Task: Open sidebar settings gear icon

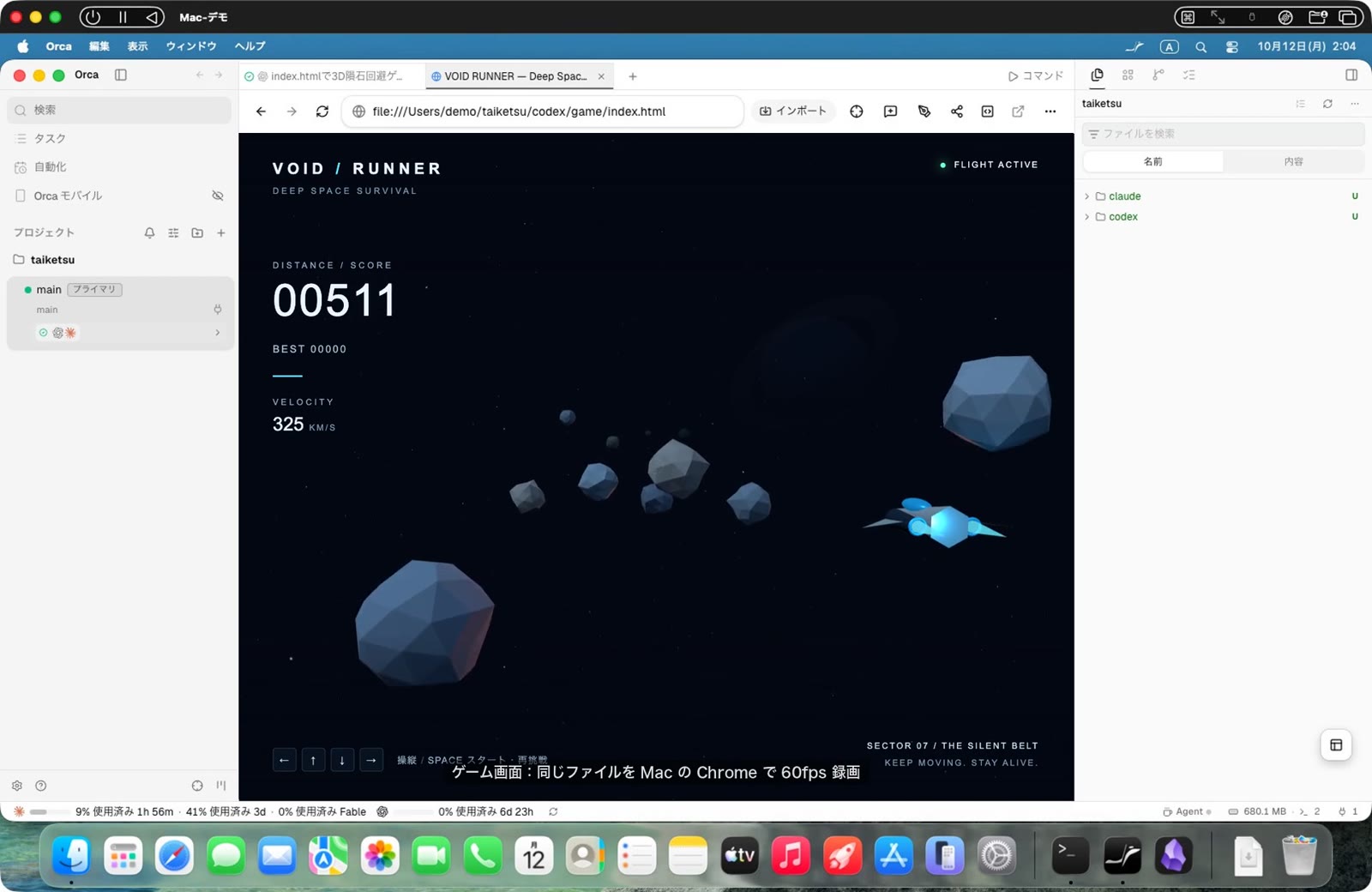Action: (x=17, y=786)
